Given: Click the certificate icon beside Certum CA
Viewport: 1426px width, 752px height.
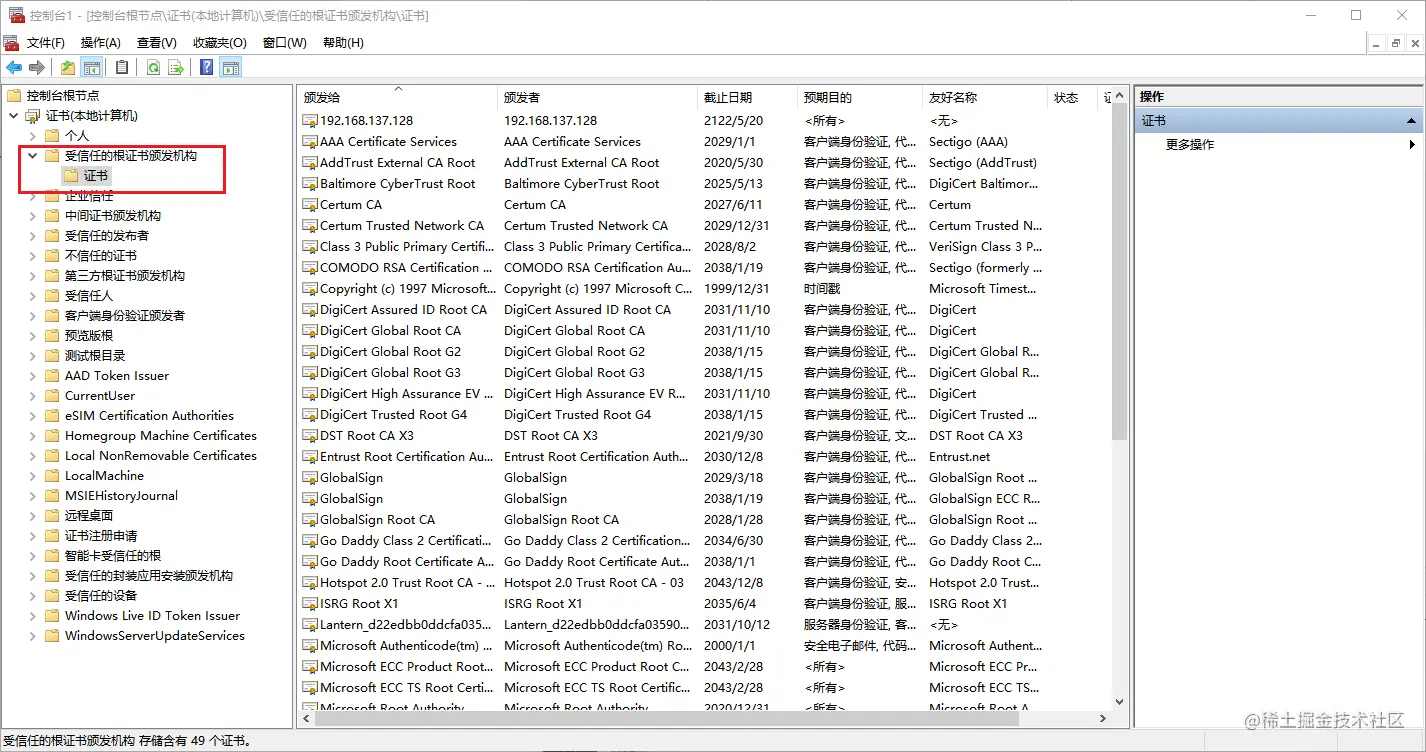Looking at the screenshot, I should click(310, 205).
